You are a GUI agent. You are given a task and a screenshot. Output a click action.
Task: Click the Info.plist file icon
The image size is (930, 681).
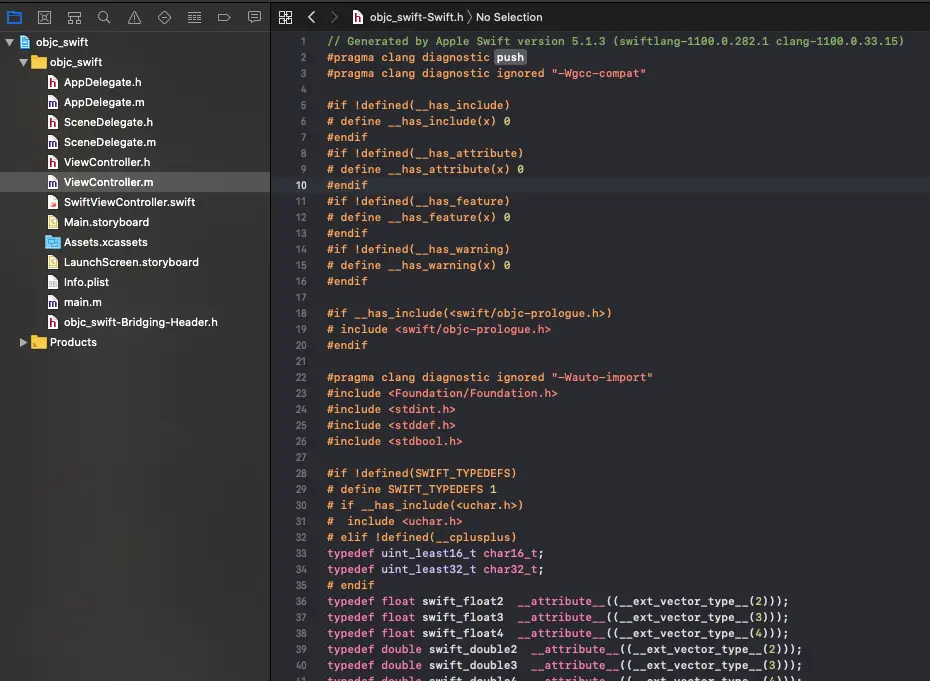pyautogui.click(x=53, y=282)
